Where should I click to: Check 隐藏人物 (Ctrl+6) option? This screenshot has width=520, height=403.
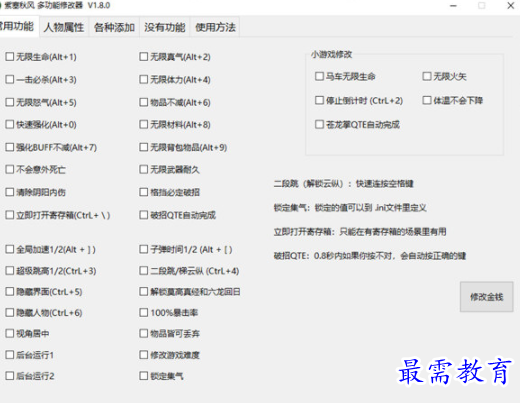pyautogui.click(x=10, y=313)
